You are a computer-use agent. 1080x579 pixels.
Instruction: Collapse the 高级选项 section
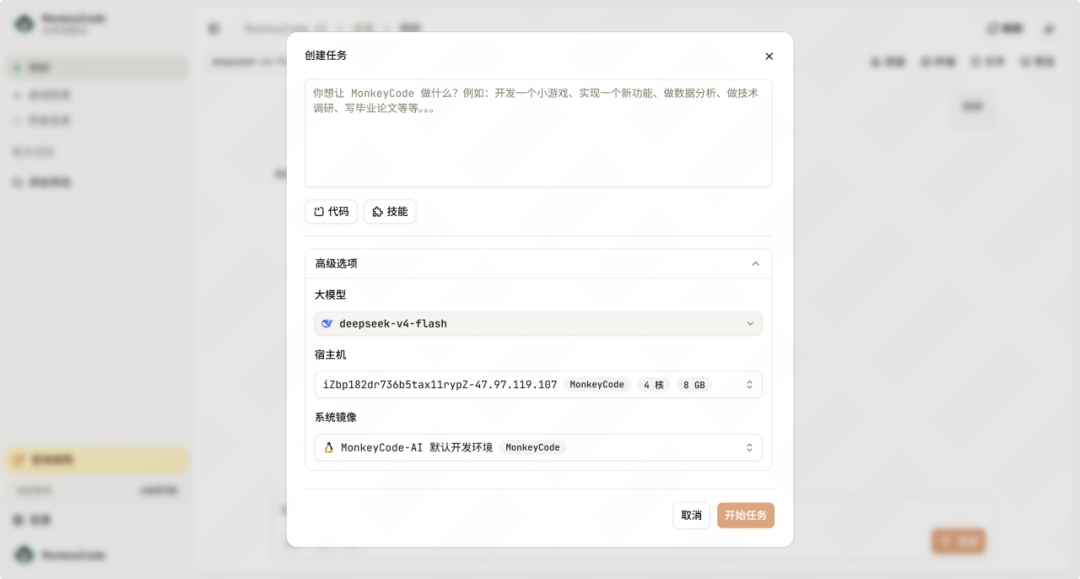tap(756, 264)
